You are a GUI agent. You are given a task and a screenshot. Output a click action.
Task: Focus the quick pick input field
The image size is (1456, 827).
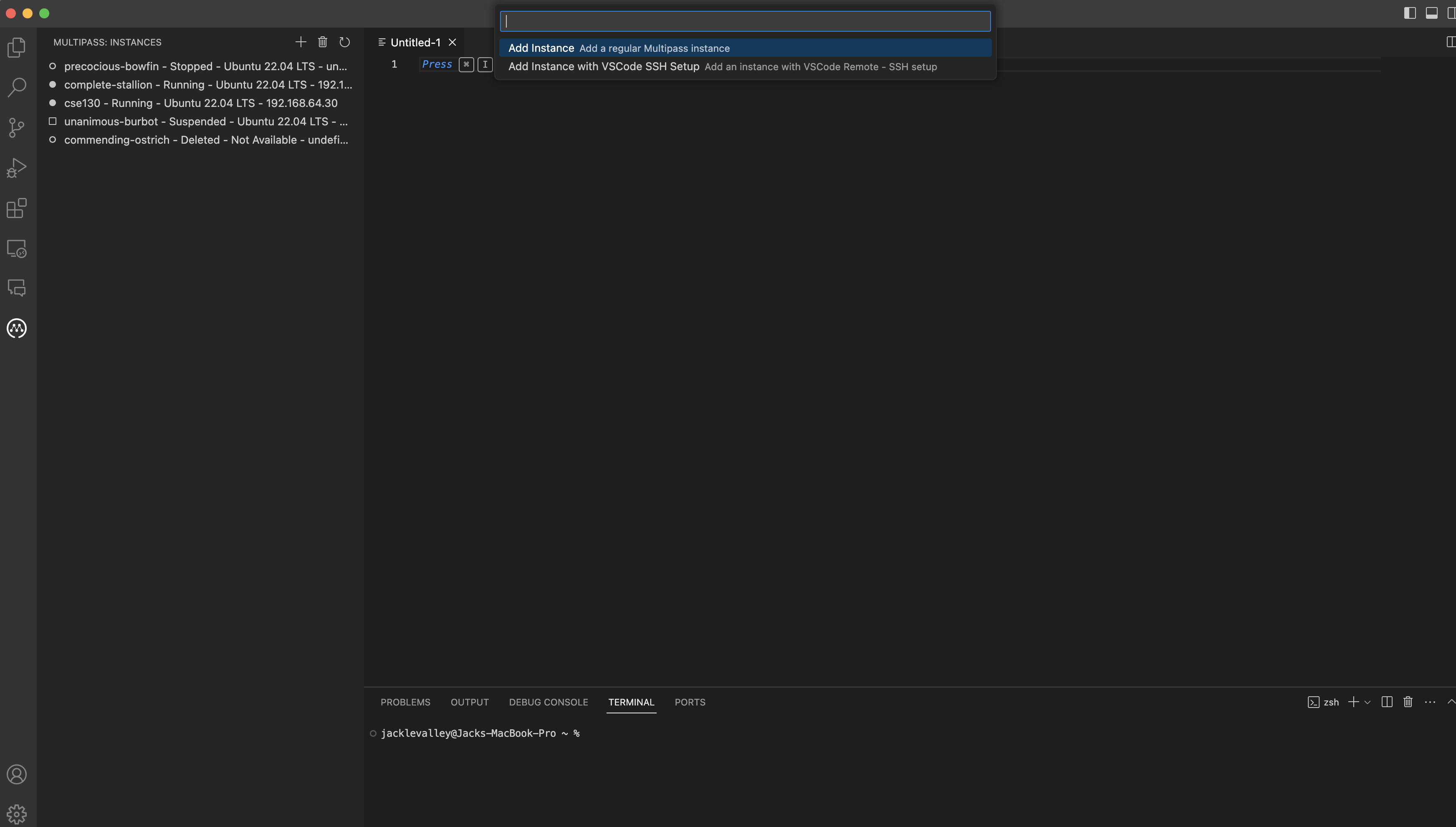pos(745,22)
